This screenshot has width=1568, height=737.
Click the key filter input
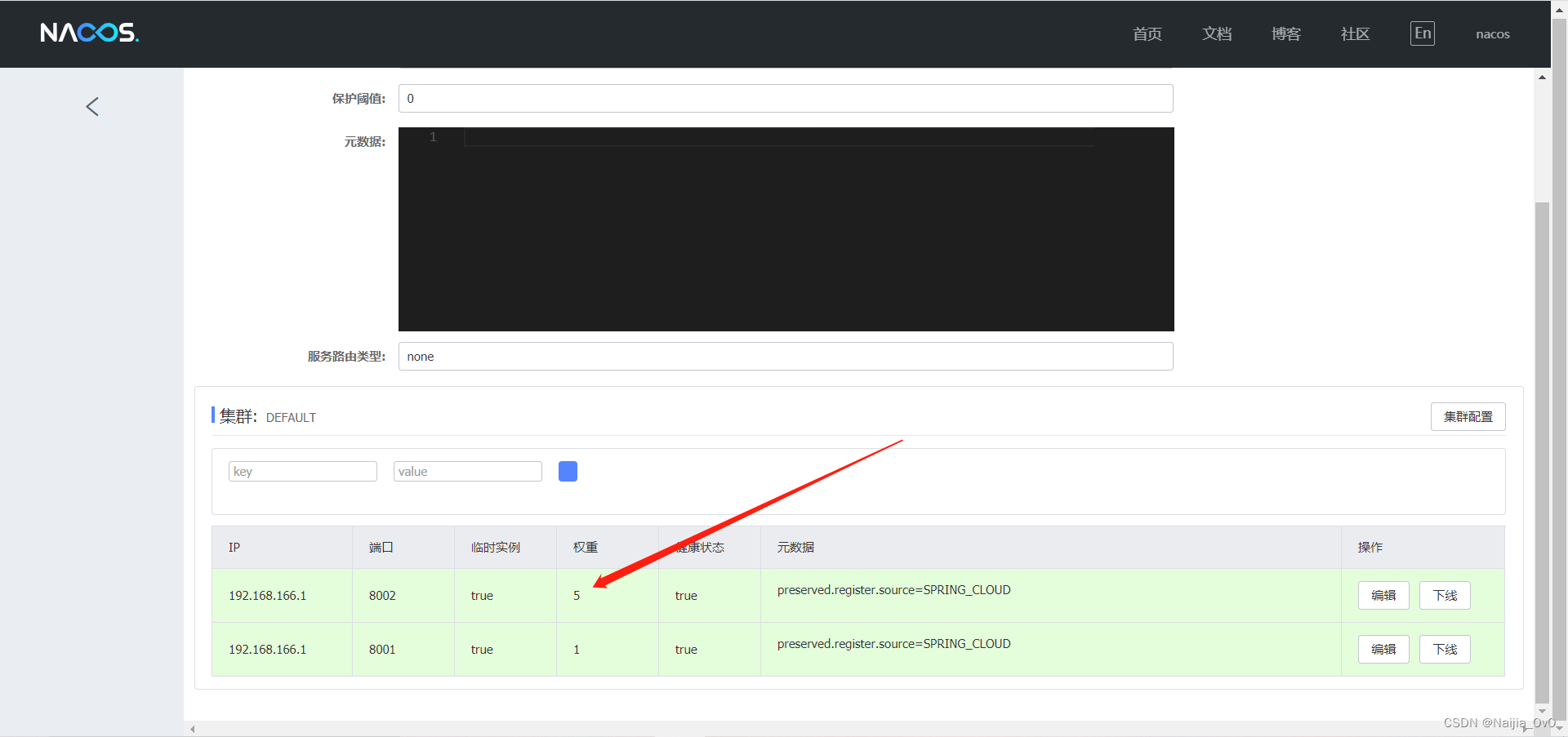(303, 471)
